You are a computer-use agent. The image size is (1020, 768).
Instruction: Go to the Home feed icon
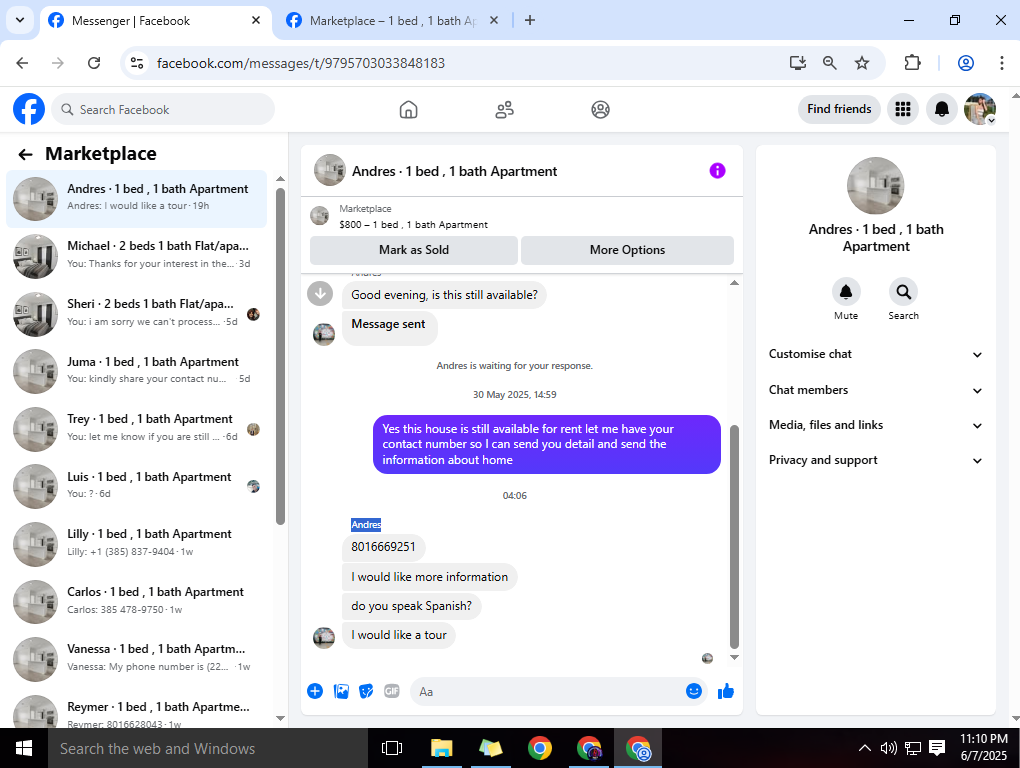tap(409, 109)
